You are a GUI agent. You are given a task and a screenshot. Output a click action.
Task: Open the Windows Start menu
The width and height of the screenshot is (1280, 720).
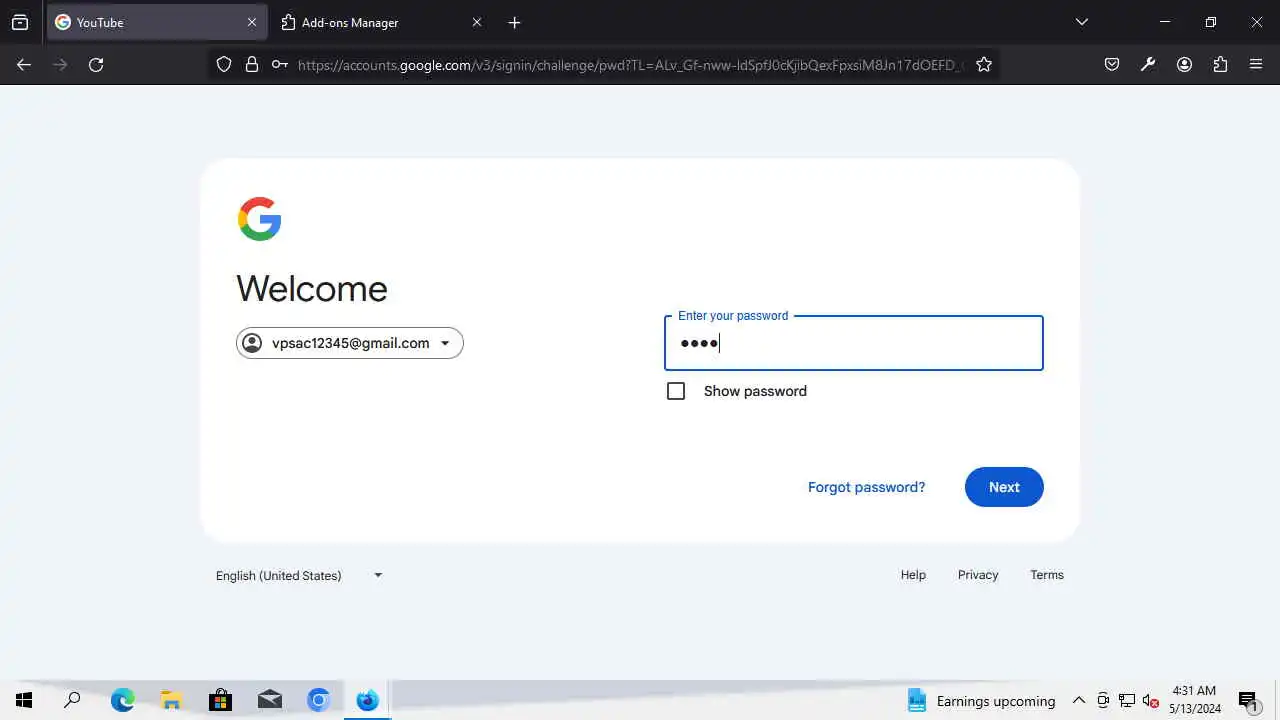(24, 700)
